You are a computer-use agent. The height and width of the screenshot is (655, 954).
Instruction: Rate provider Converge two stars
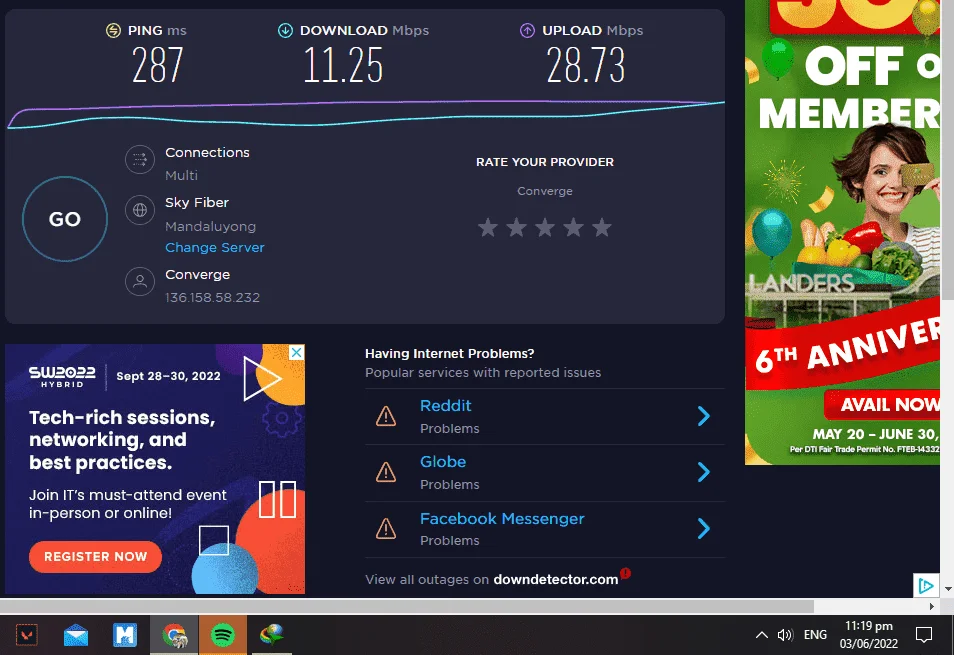point(516,227)
